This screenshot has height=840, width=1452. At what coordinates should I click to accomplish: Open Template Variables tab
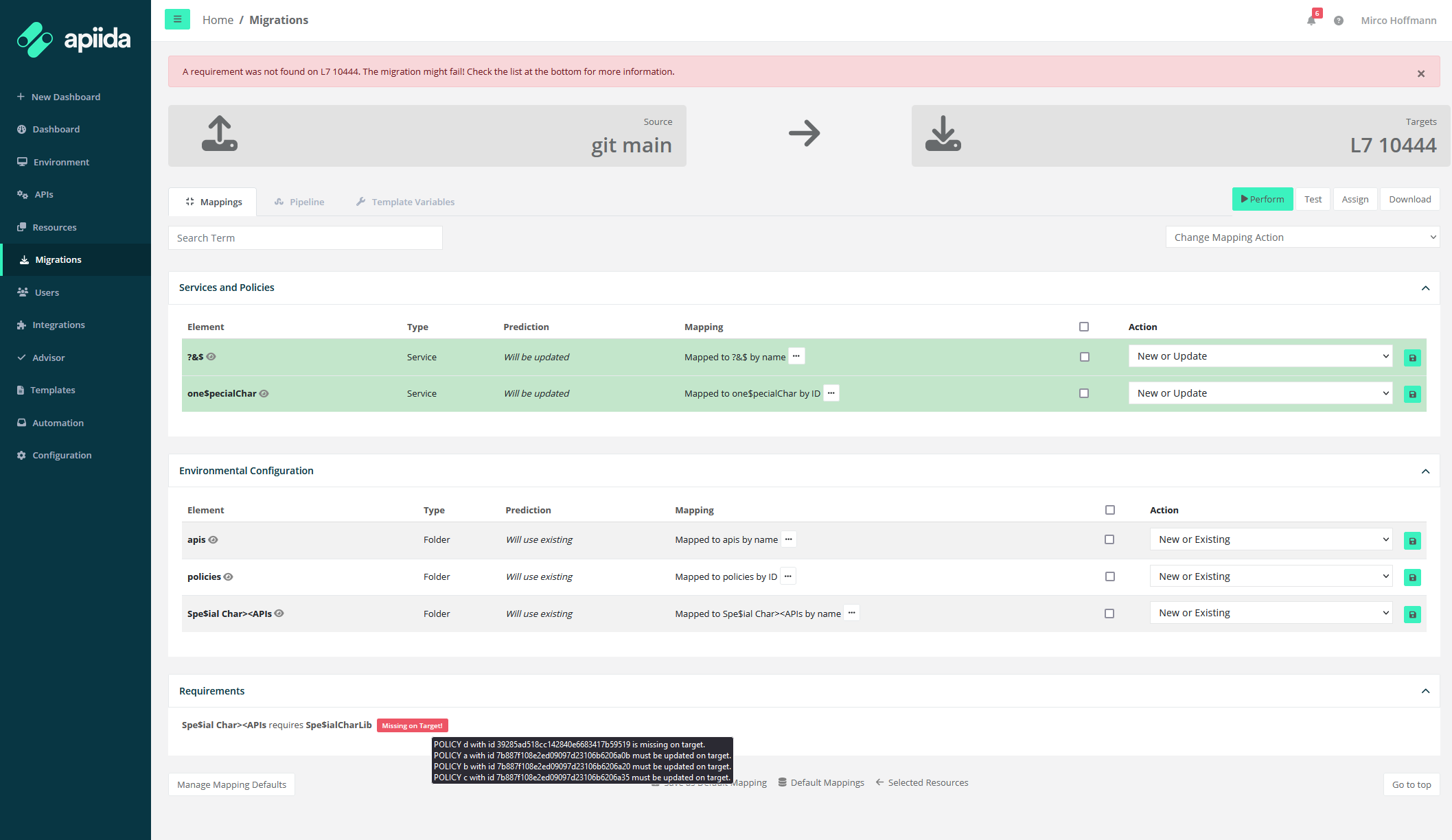point(405,202)
